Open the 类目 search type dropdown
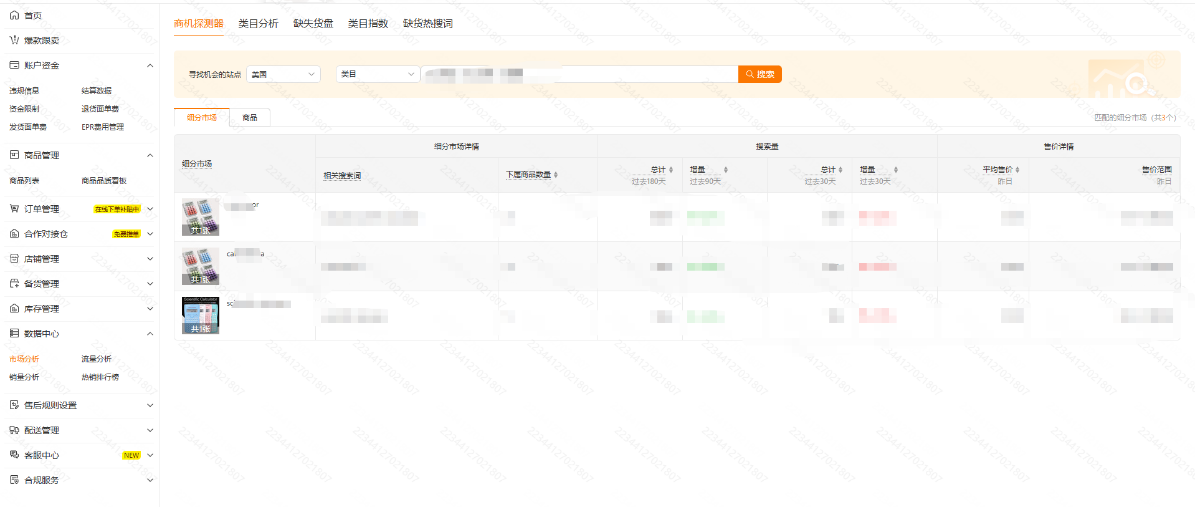The width and height of the screenshot is (1195, 507). [377, 74]
